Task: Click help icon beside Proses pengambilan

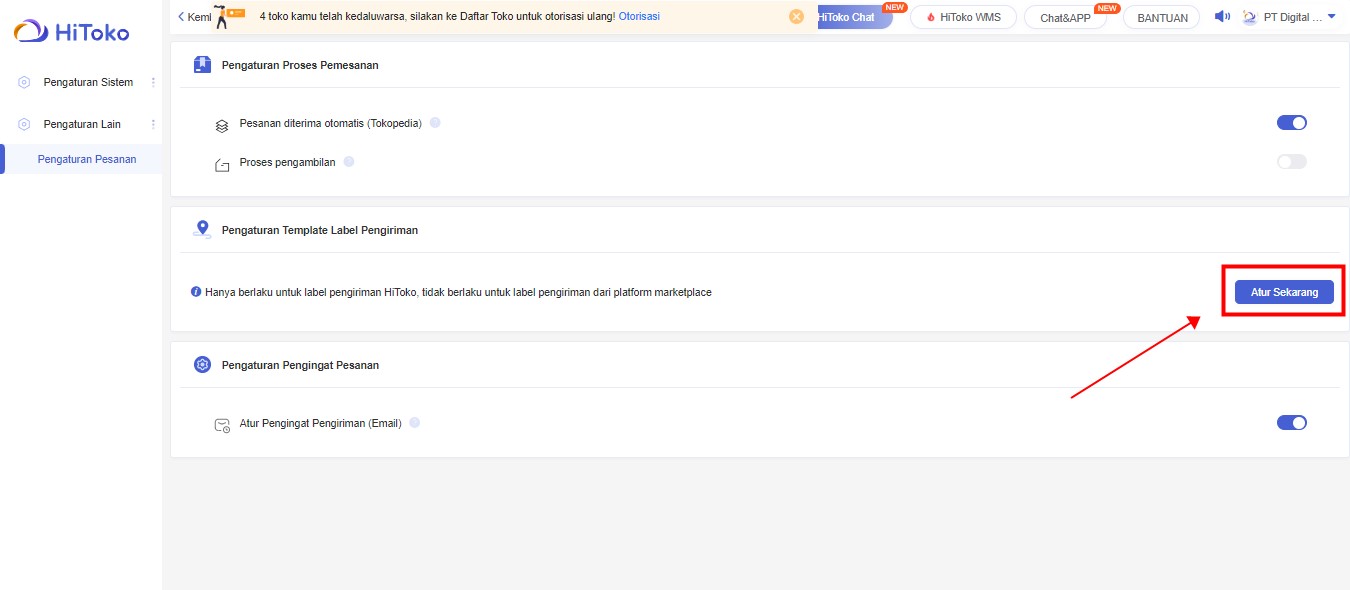Action: click(349, 162)
